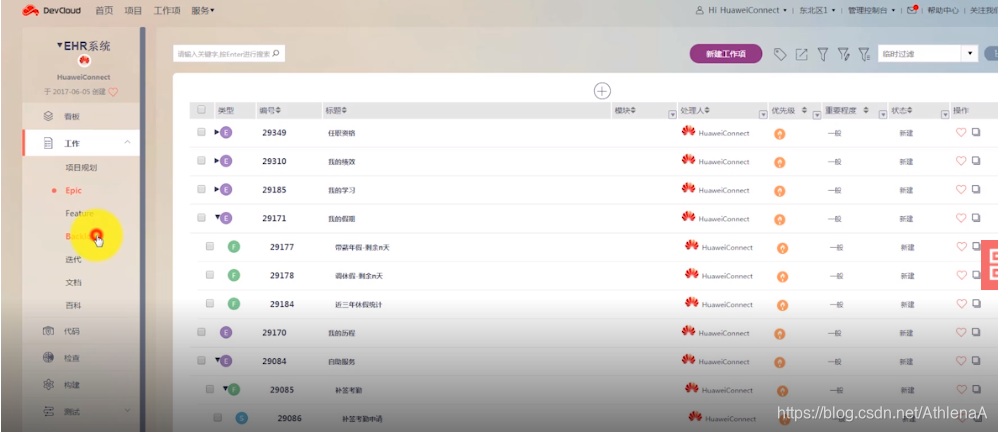Click the 测试 icon in sidebar

[48, 412]
